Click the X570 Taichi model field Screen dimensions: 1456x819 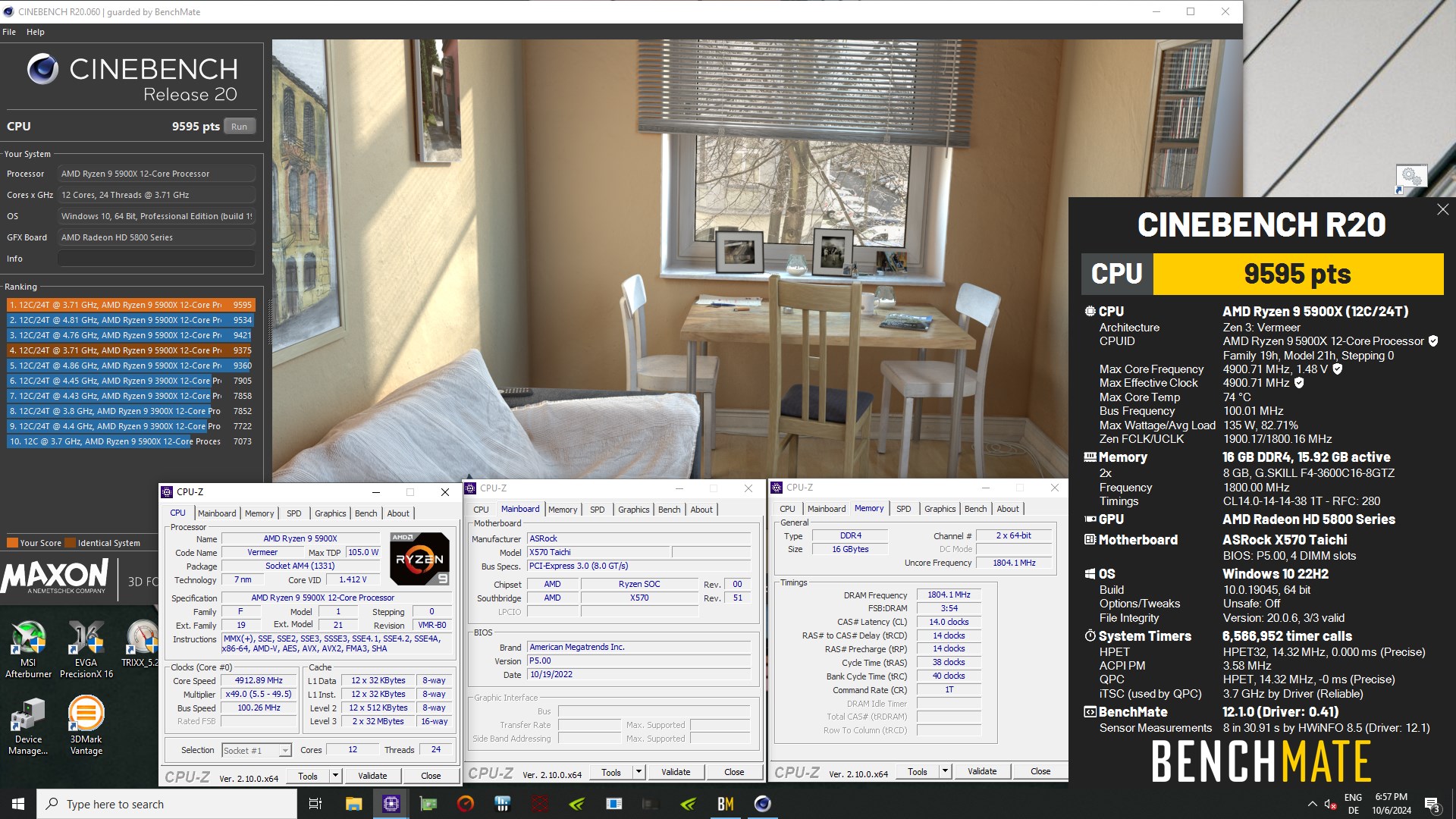tap(598, 552)
